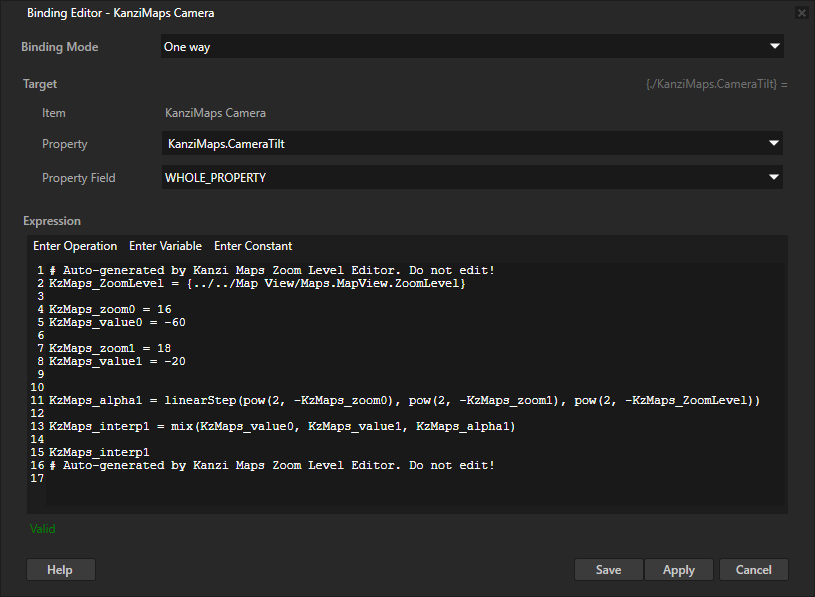Open the Enter Operation menu
The height and width of the screenshot is (597, 815).
(x=75, y=246)
